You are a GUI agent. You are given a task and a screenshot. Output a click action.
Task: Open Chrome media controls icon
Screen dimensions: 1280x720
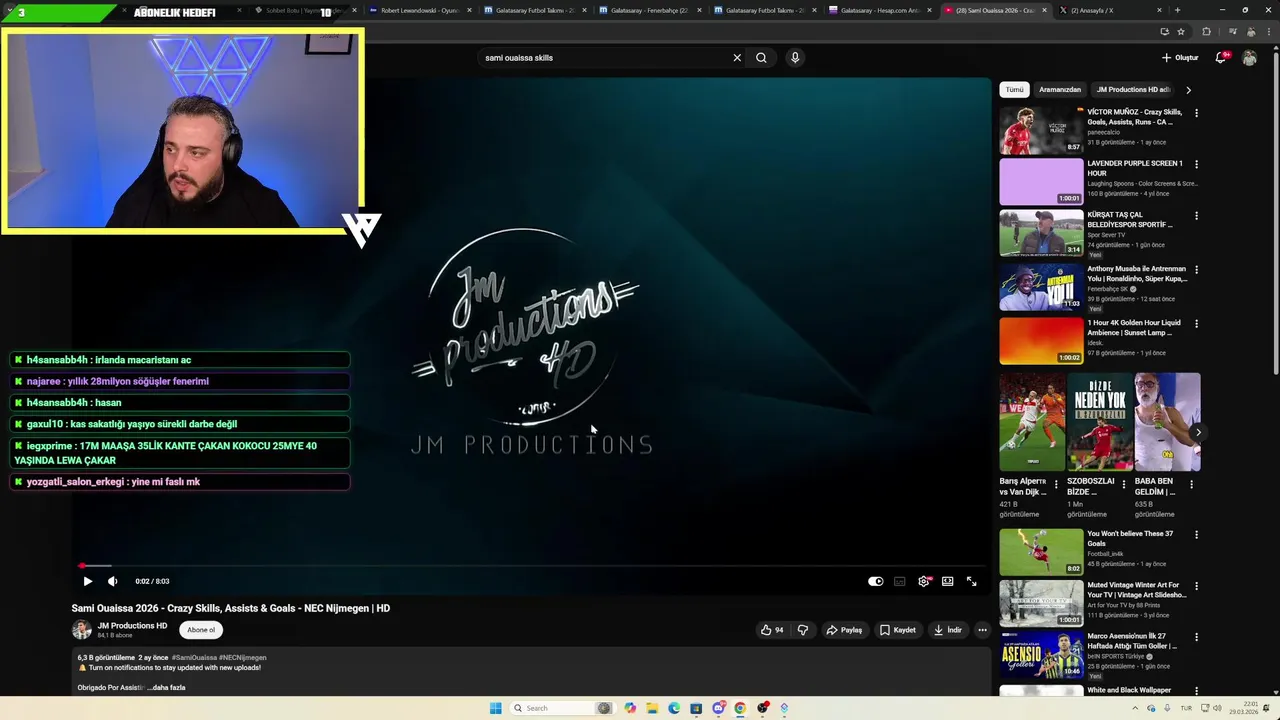pyautogui.click(x=1232, y=32)
